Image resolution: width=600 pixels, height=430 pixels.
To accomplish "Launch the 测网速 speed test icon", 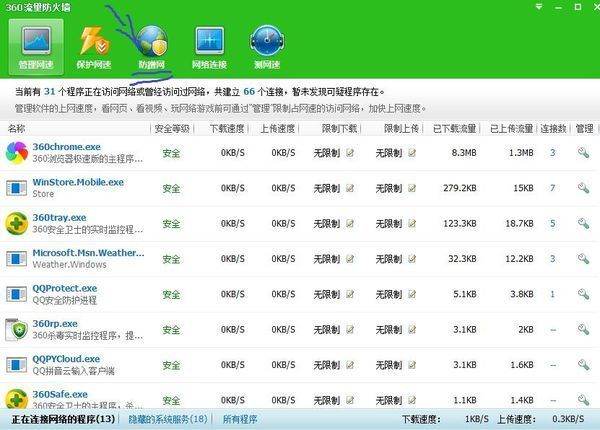I will tap(267, 45).
